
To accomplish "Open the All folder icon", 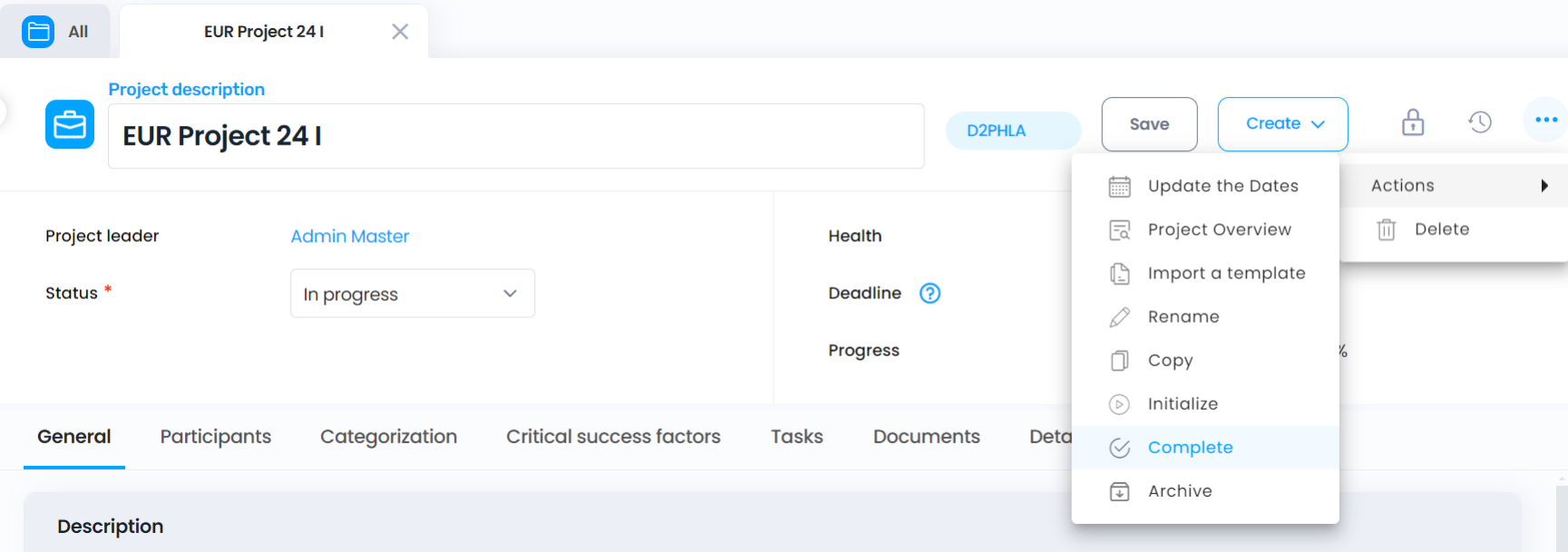I will pyautogui.click(x=38, y=32).
